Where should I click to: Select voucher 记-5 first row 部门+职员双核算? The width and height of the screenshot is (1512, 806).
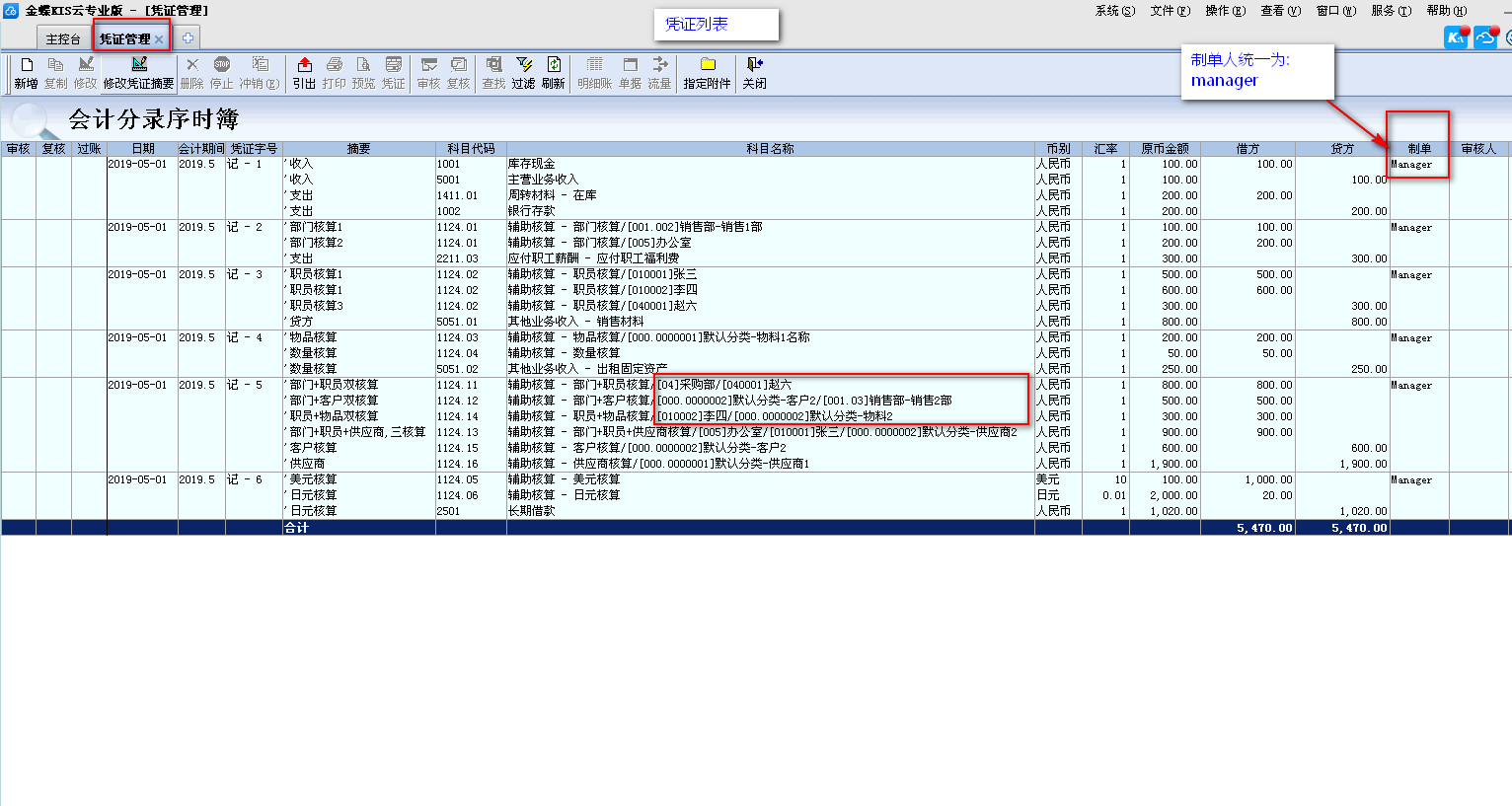[334, 385]
